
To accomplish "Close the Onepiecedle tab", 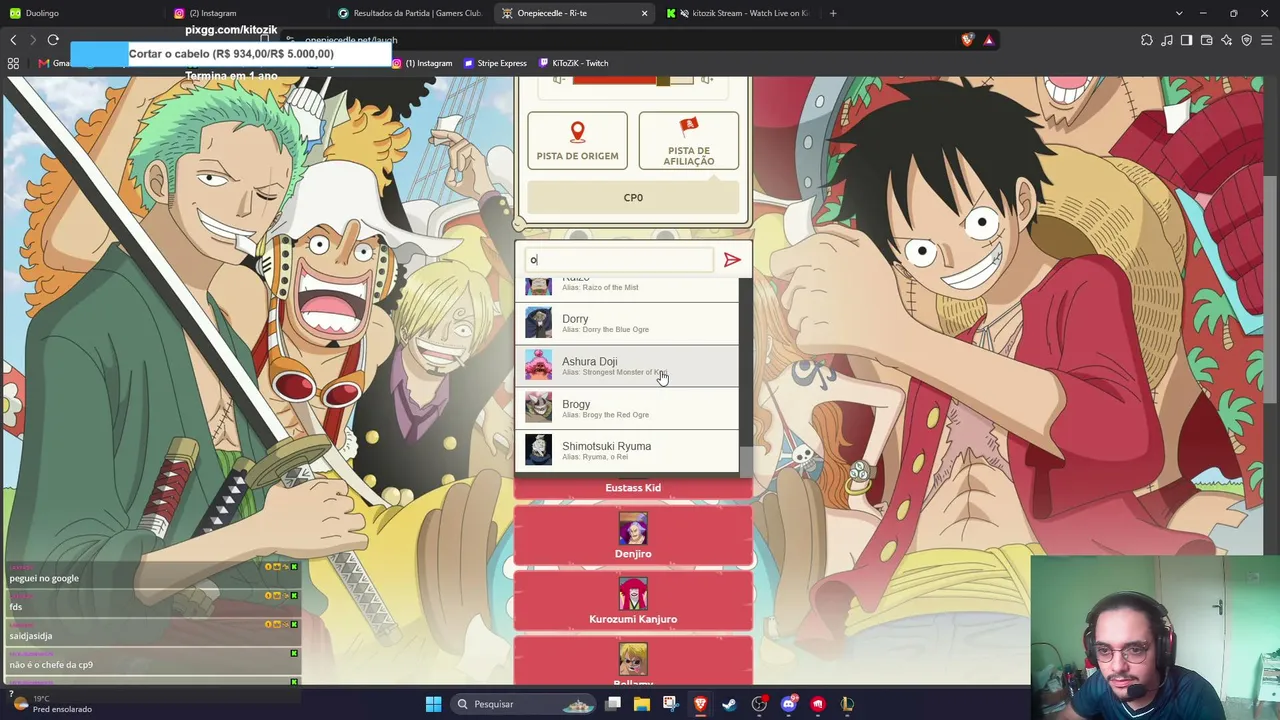I will coord(644,13).
